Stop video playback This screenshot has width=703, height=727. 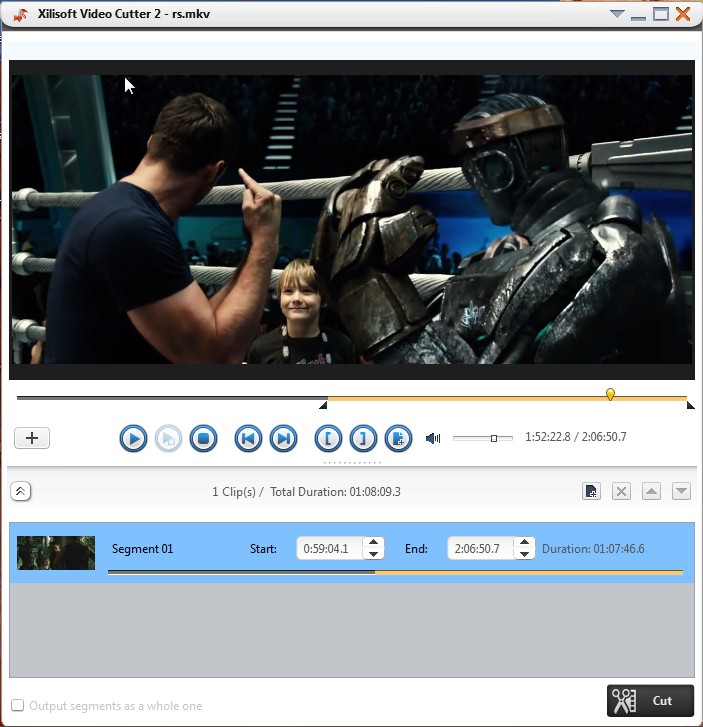click(203, 438)
